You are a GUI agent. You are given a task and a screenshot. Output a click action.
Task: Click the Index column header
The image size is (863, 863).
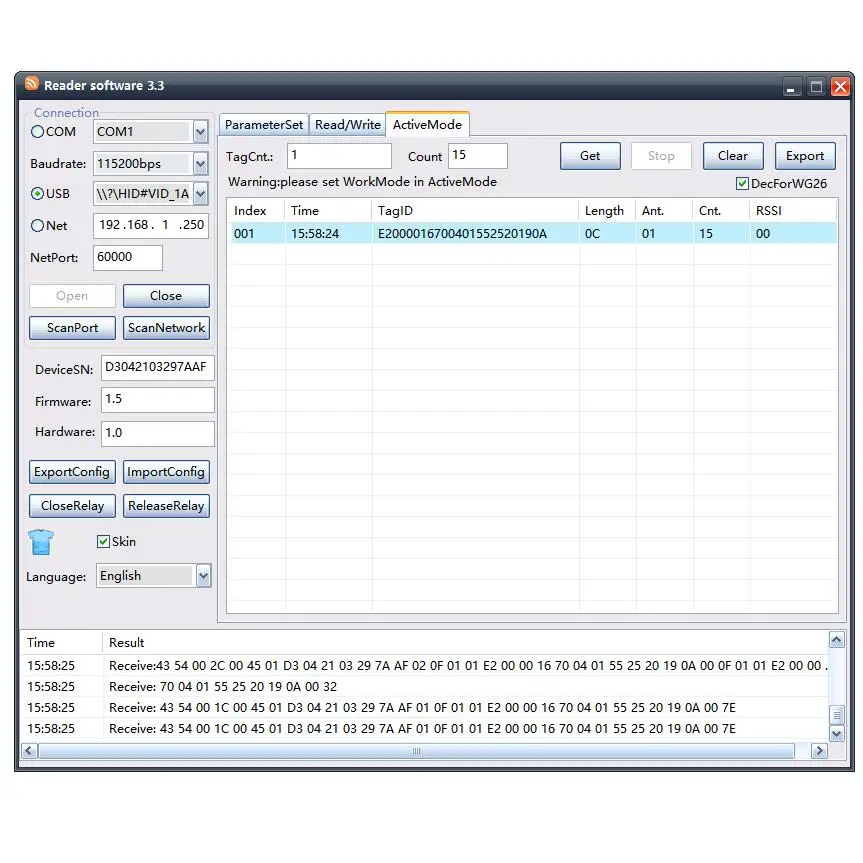[x=255, y=211]
